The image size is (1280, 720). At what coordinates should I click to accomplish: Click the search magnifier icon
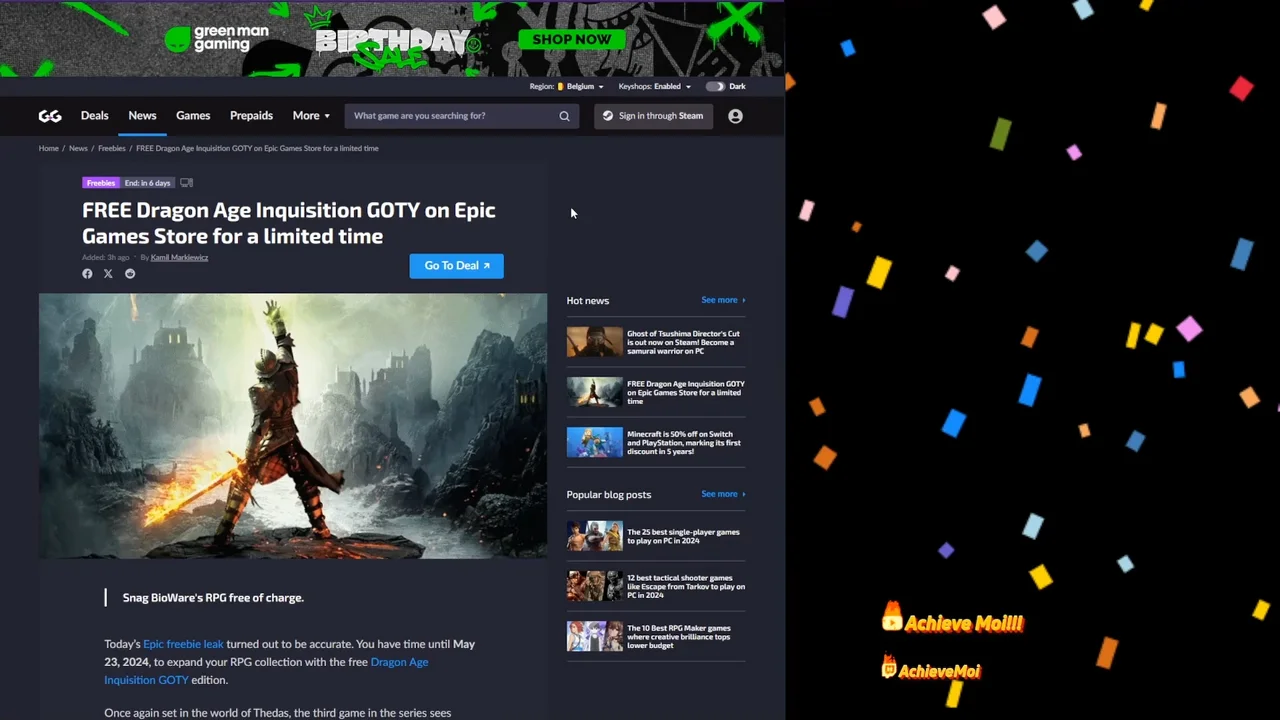click(x=564, y=116)
